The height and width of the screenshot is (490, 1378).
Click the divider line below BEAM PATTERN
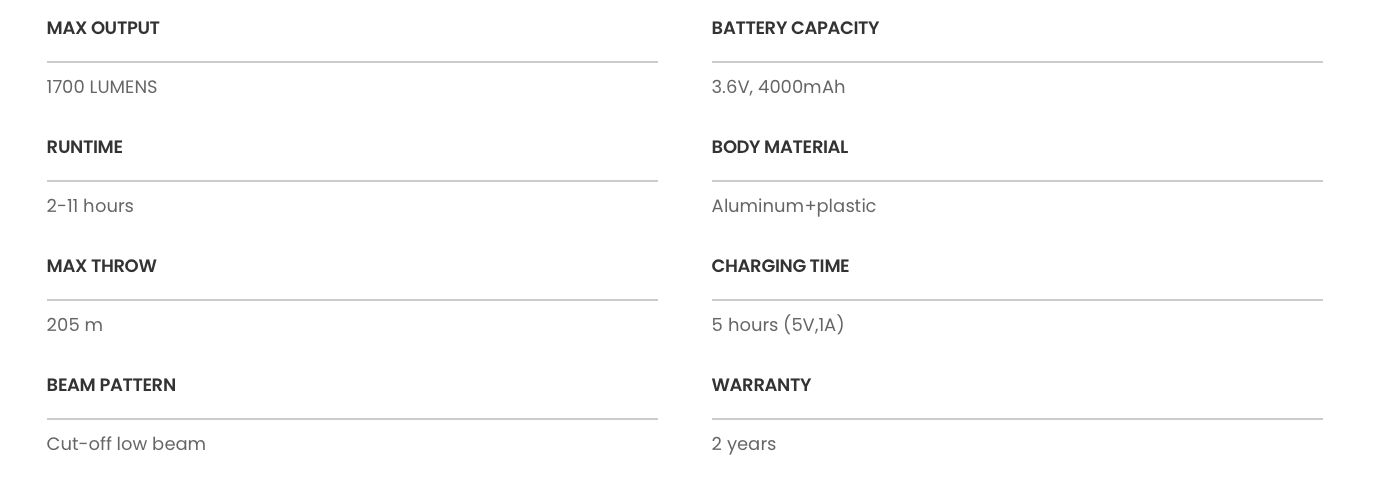(352, 419)
